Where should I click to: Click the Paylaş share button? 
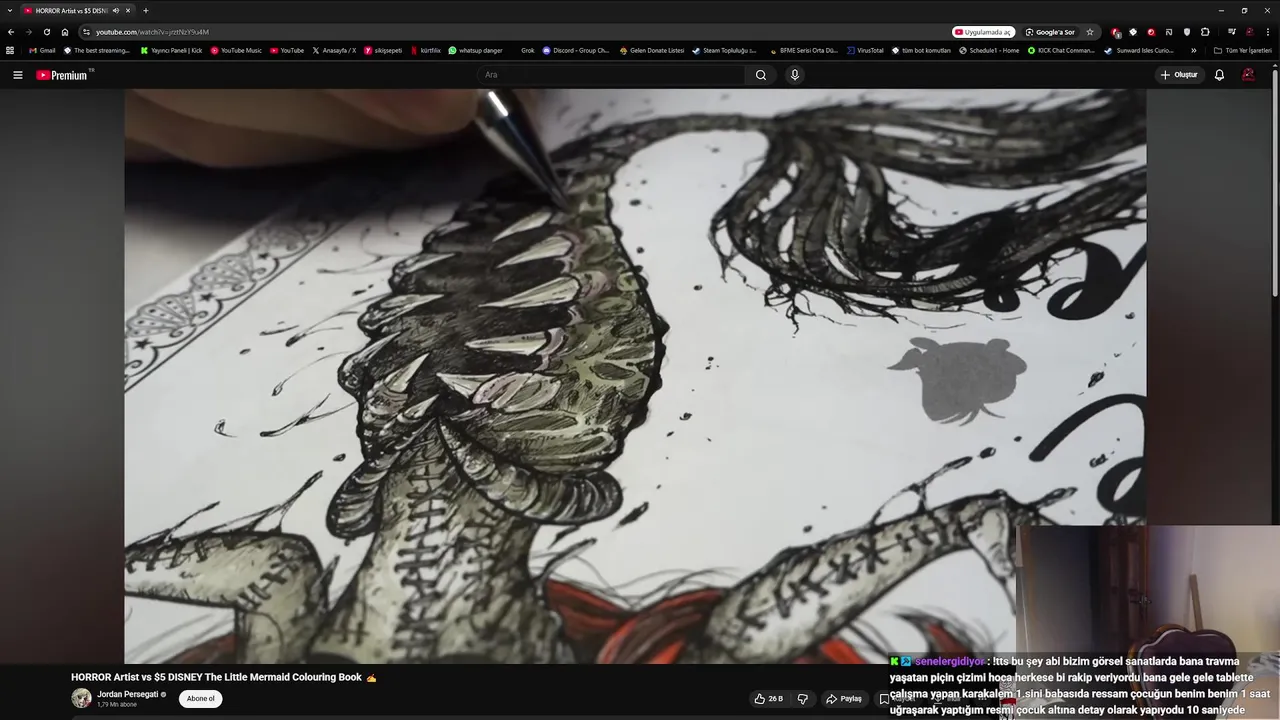click(x=844, y=699)
